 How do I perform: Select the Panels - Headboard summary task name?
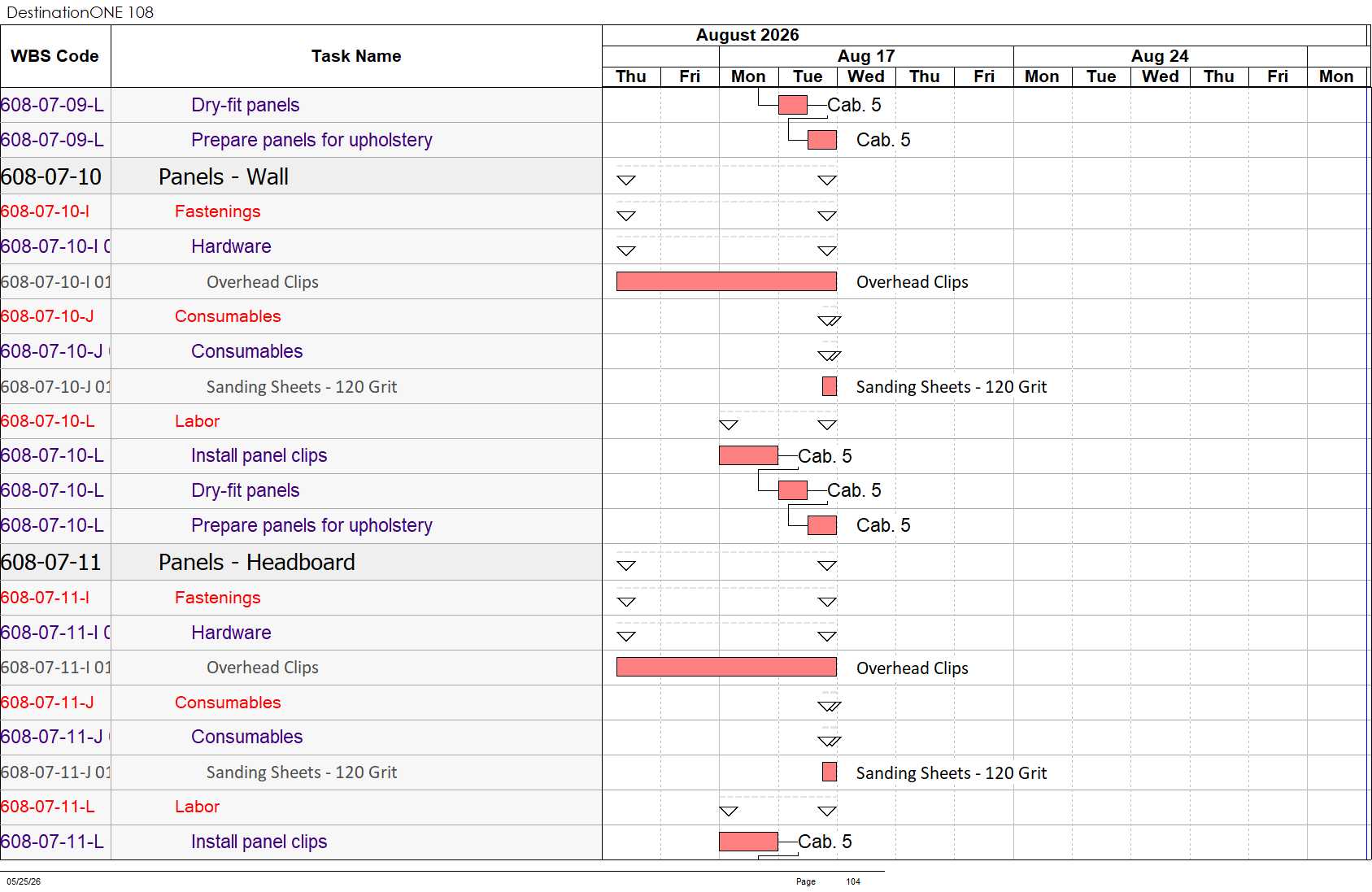point(257,562)
